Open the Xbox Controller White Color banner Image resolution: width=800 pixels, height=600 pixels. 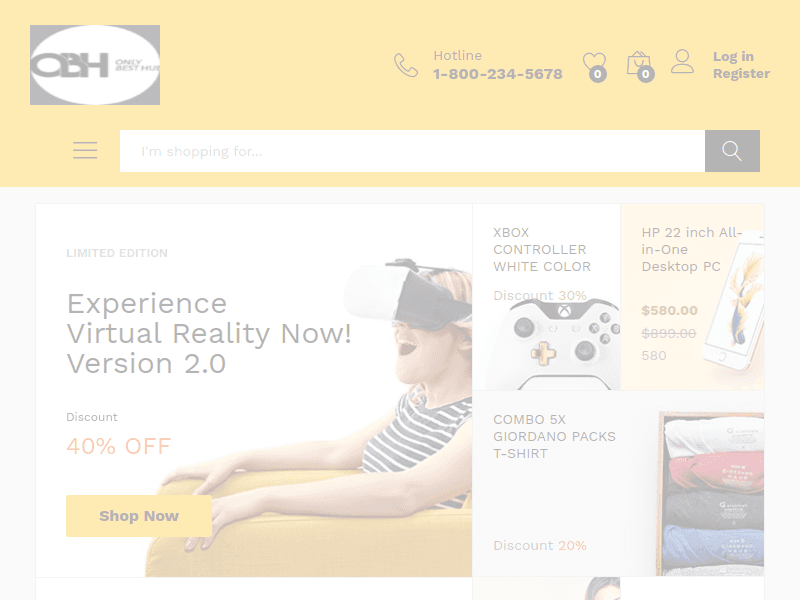546,297
